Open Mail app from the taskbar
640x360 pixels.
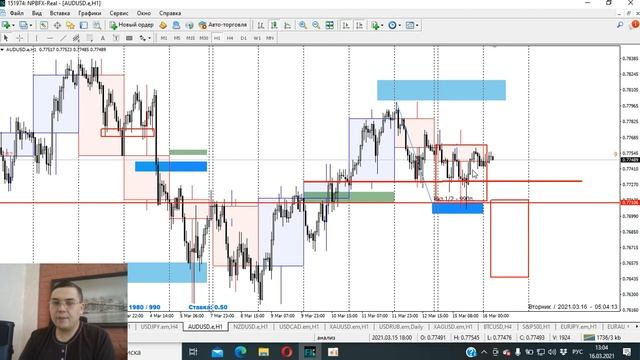coord(217,351)
